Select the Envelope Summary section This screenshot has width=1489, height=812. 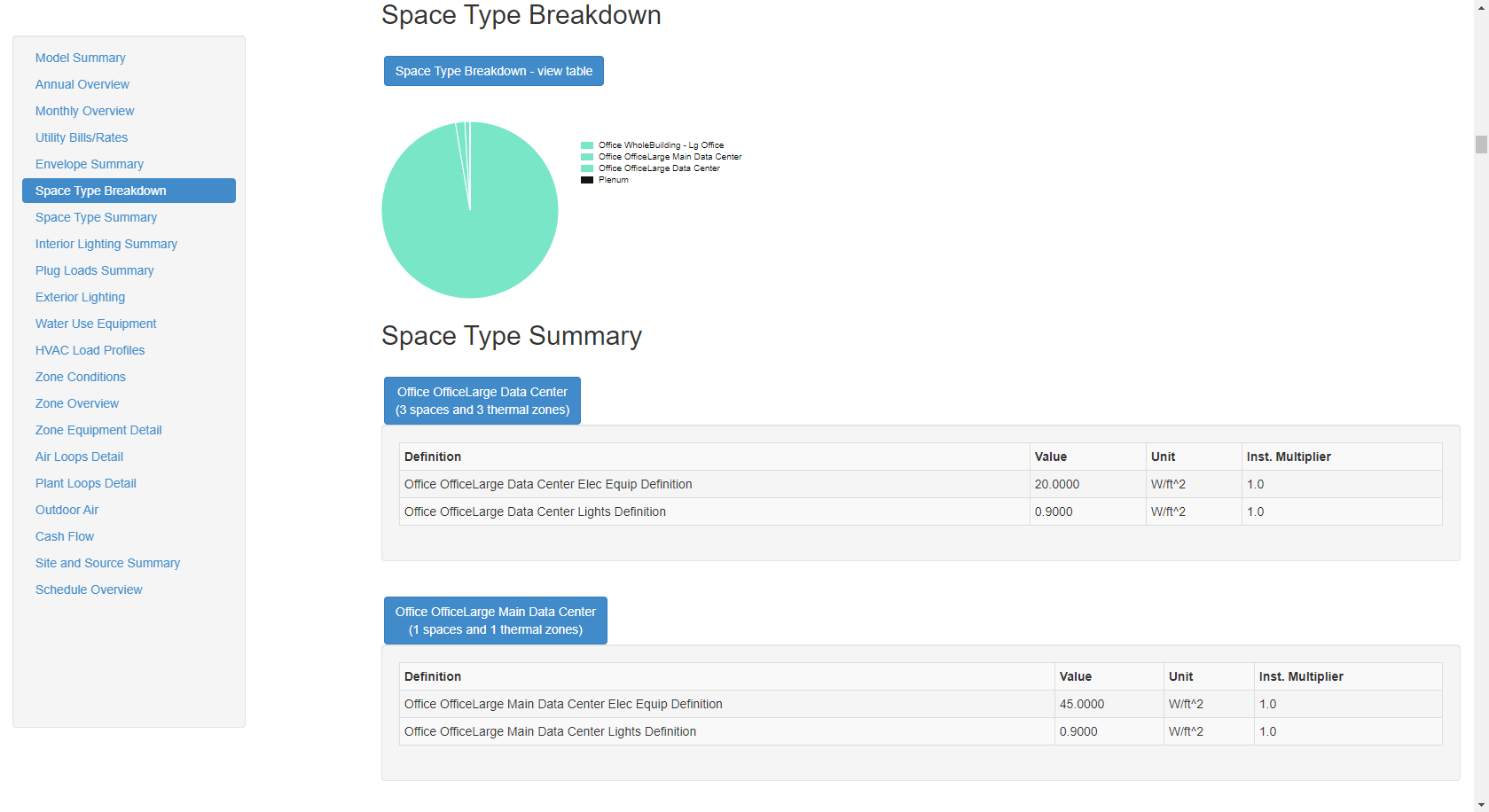click(89, 164)
